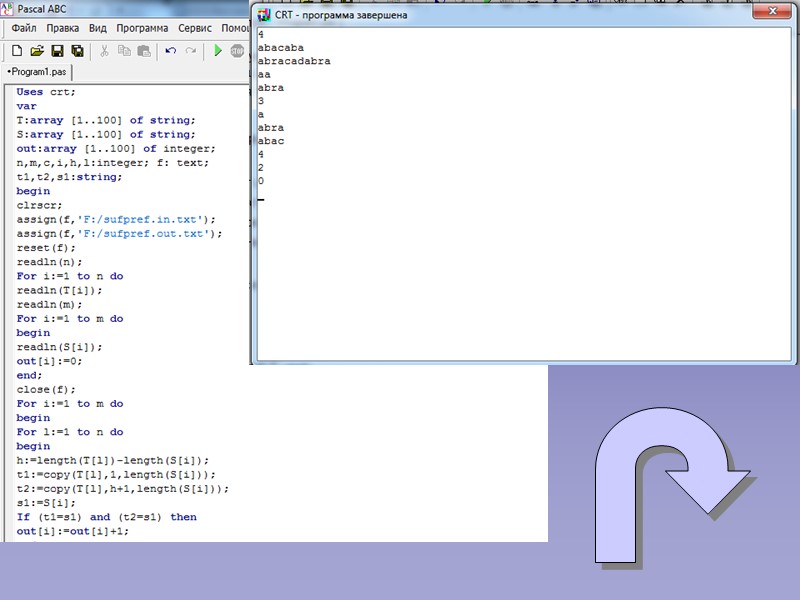Click the Save All icon
This screenshot has height=600, width=800.
[77, 51]
